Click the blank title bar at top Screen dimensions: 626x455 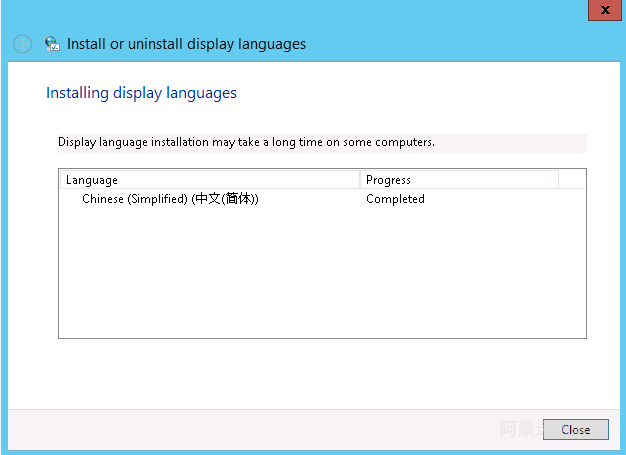tap(300, 10)
